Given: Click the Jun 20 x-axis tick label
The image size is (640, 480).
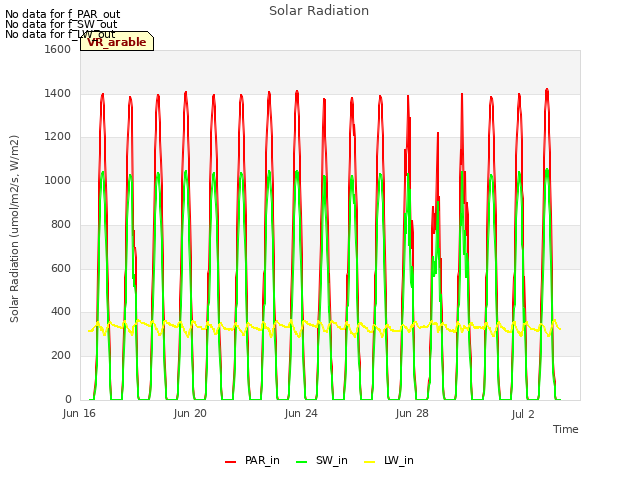Looking at the screenshot, I should [190, 413].
